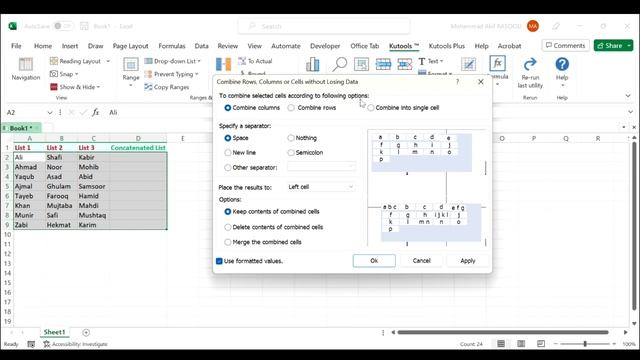Click the Prevent Typing icon

(x=148, y=74)
